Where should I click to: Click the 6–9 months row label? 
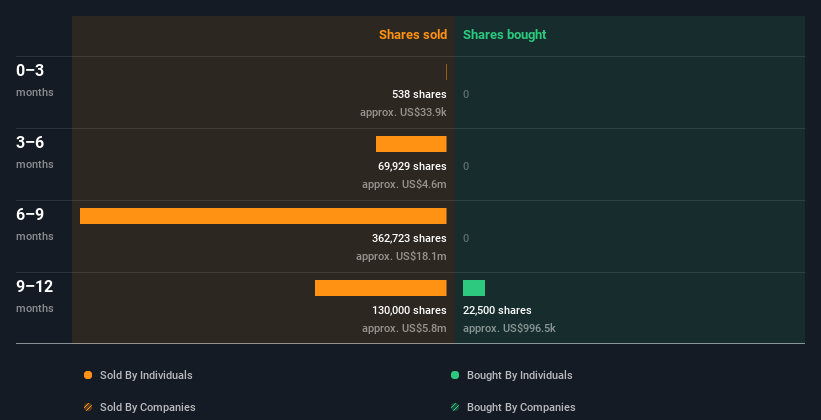point(35,224)
